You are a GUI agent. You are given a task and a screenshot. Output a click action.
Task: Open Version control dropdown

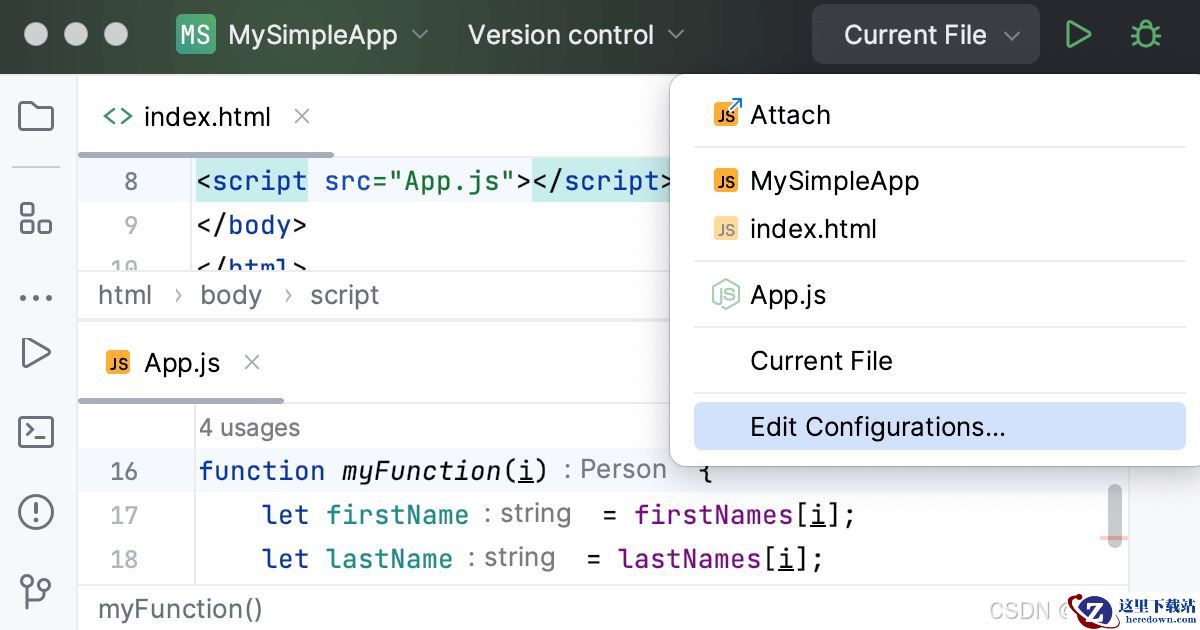tap(576, 35)
